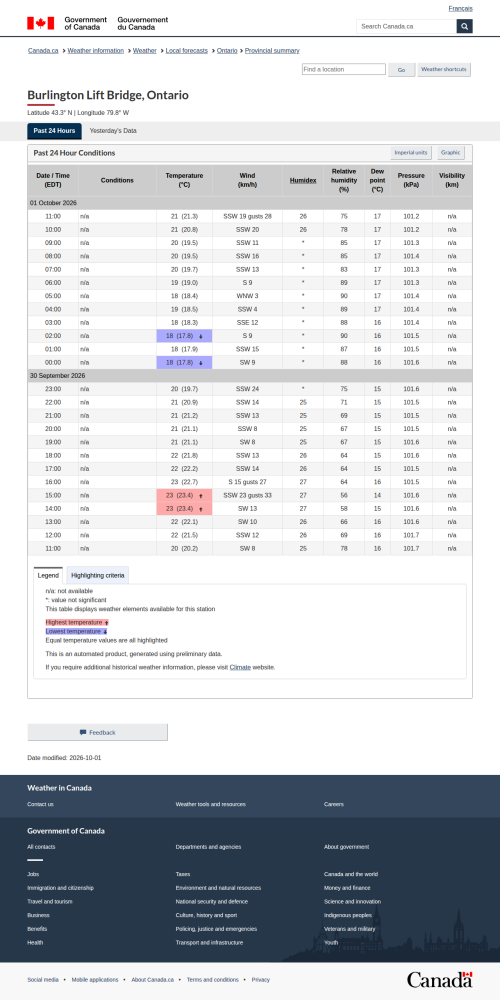Select the Past 24 Hours tab

[x=54, y=131]
